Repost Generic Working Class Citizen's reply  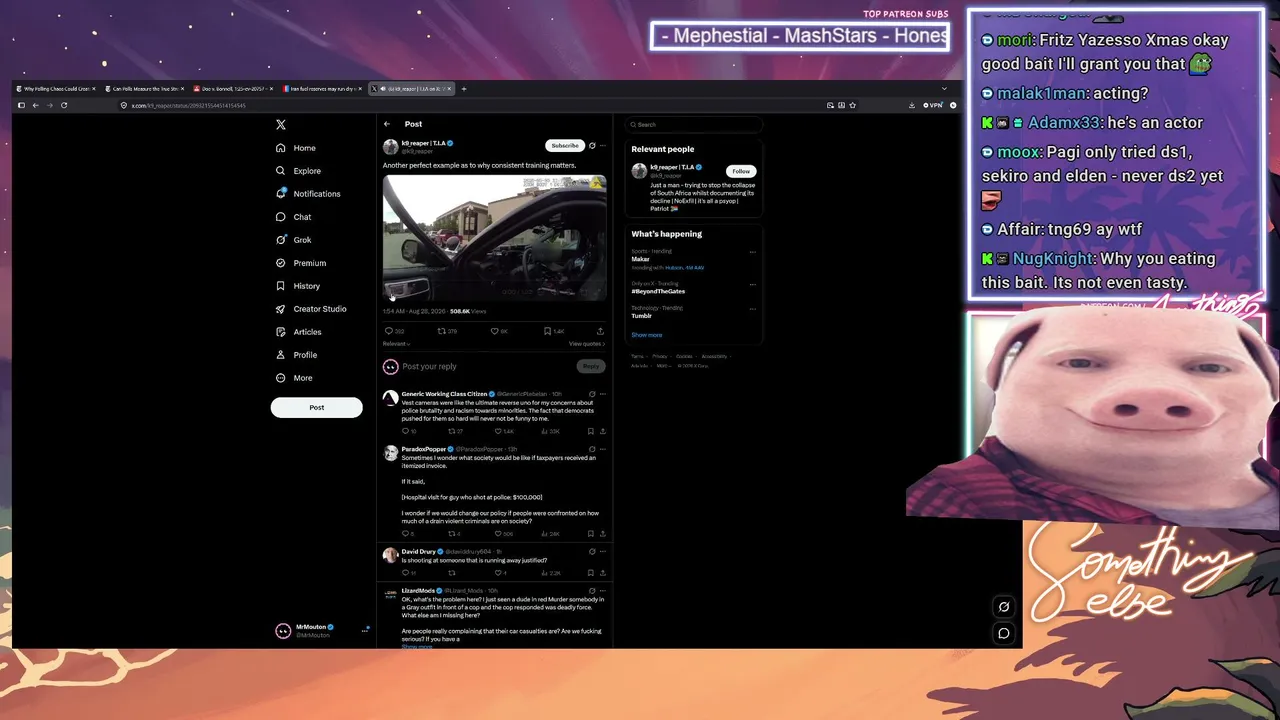452,431
